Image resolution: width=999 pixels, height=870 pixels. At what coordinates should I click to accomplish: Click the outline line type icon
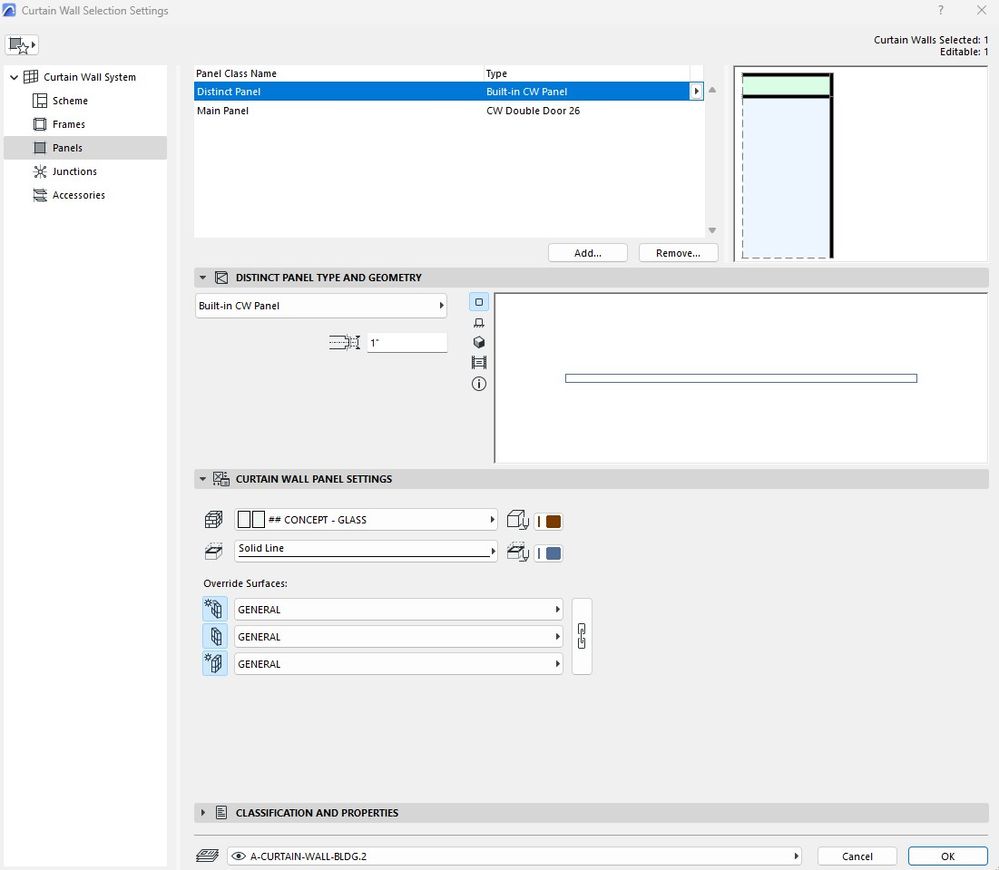click(x=213, y=552)
